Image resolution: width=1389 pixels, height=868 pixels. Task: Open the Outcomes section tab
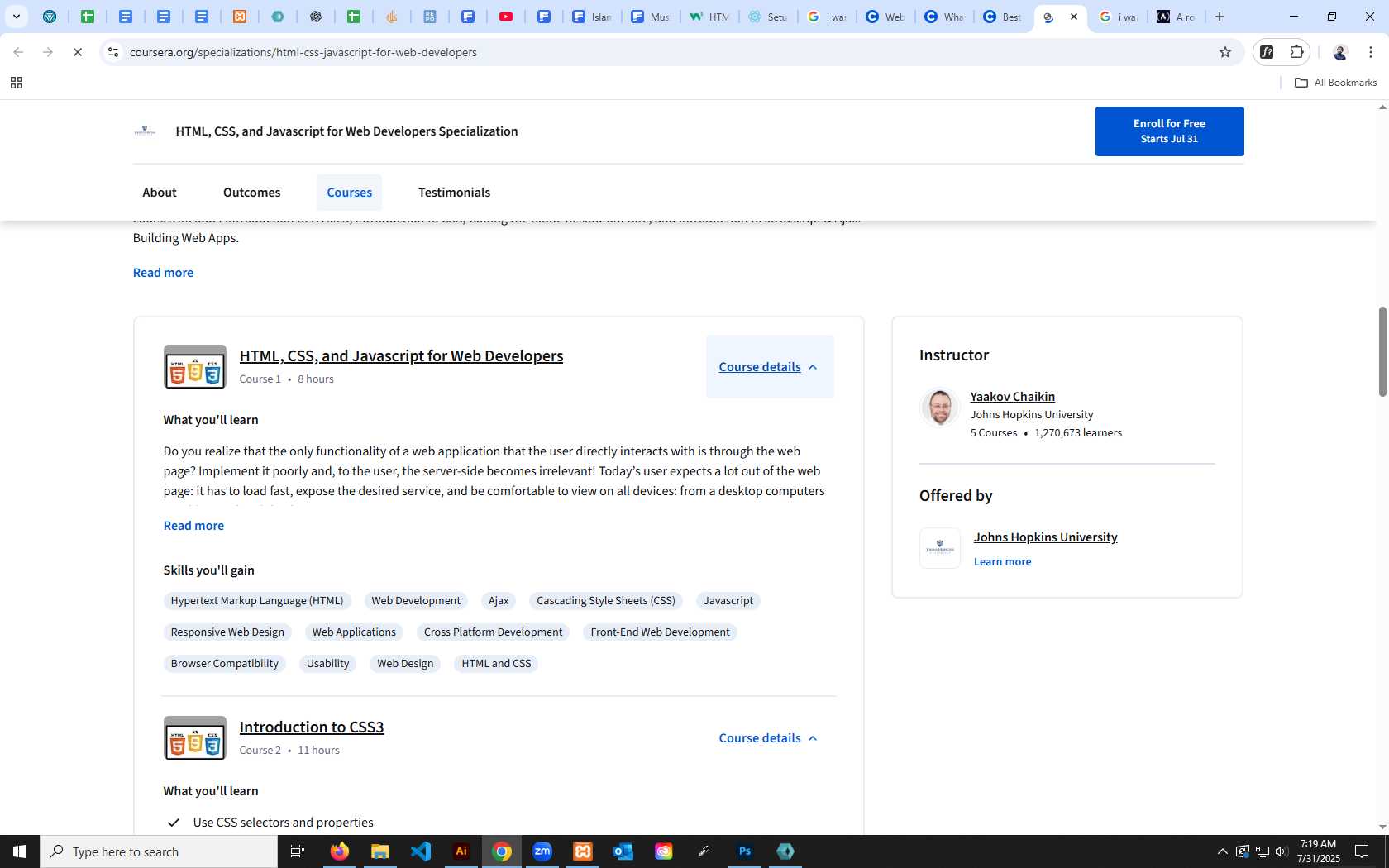coord(252,193)
